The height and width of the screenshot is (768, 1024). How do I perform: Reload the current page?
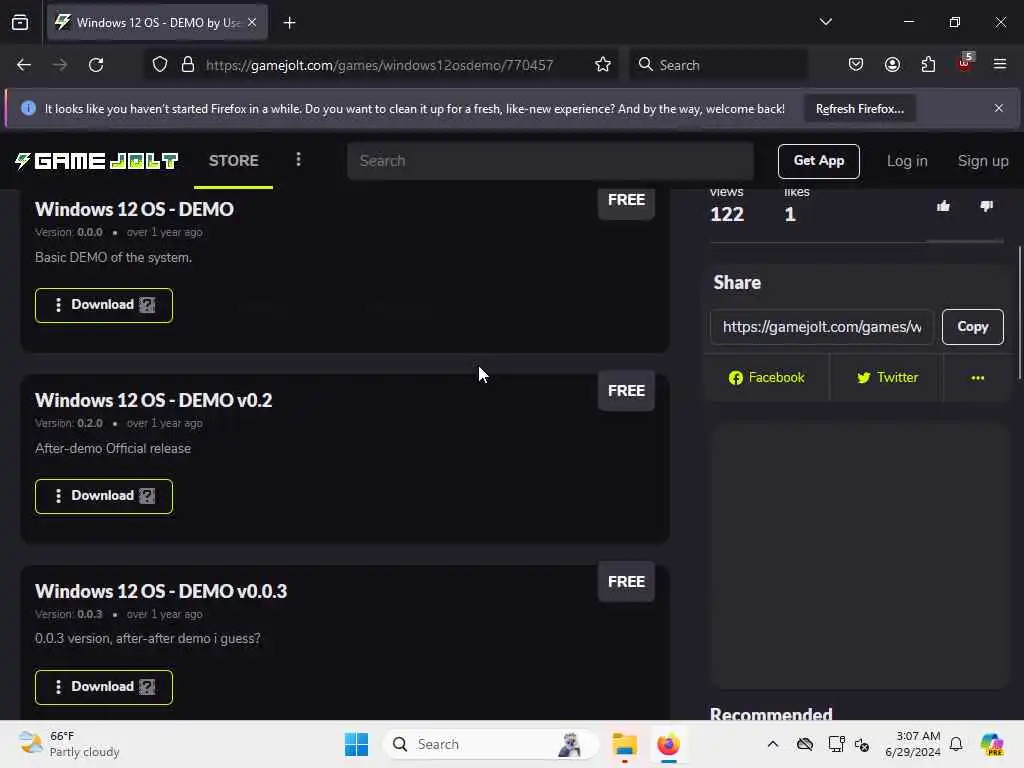tap(96, 65)
